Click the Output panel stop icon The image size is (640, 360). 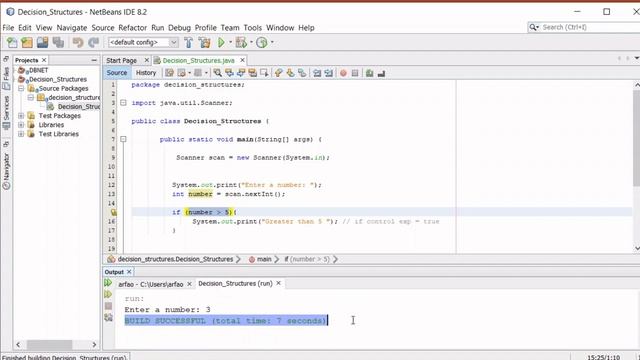pyautogui.click(x=108, y=306)
